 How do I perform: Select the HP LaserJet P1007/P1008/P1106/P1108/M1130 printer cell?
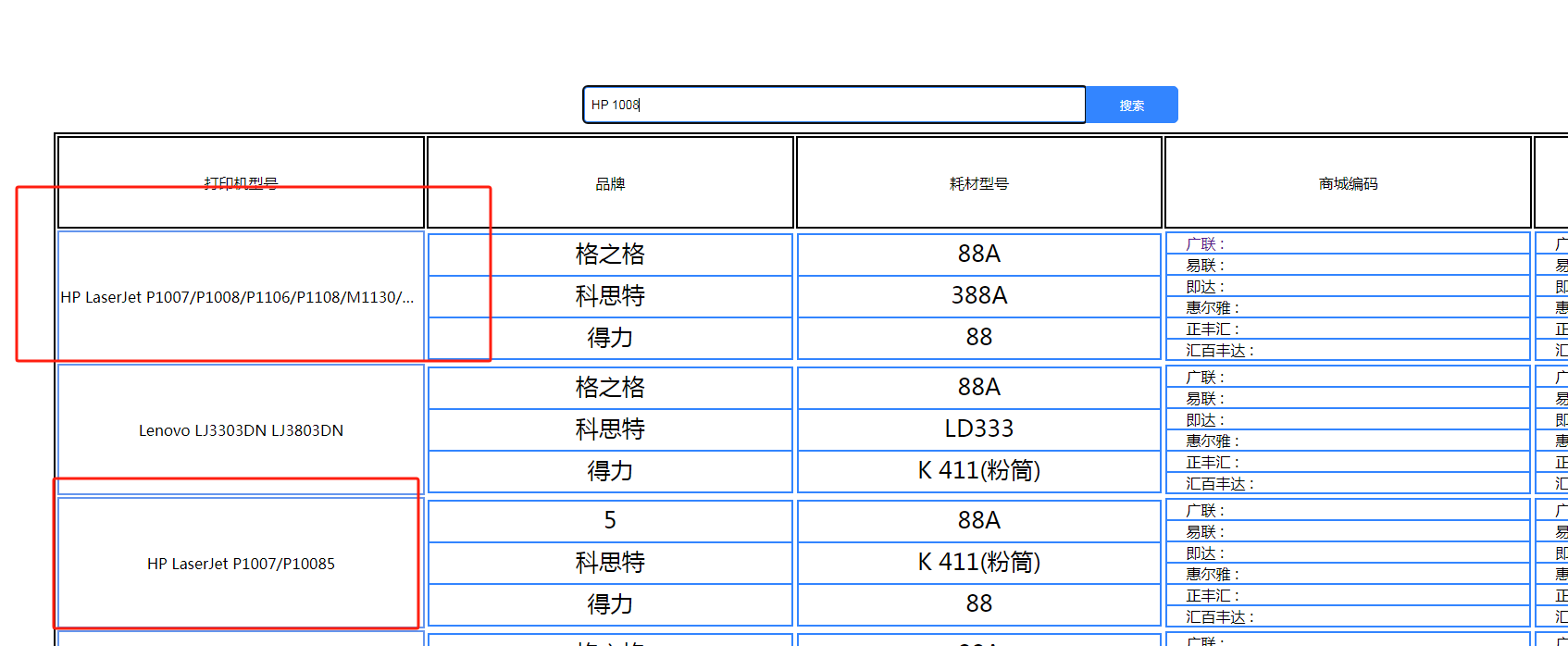click(241, 296)
